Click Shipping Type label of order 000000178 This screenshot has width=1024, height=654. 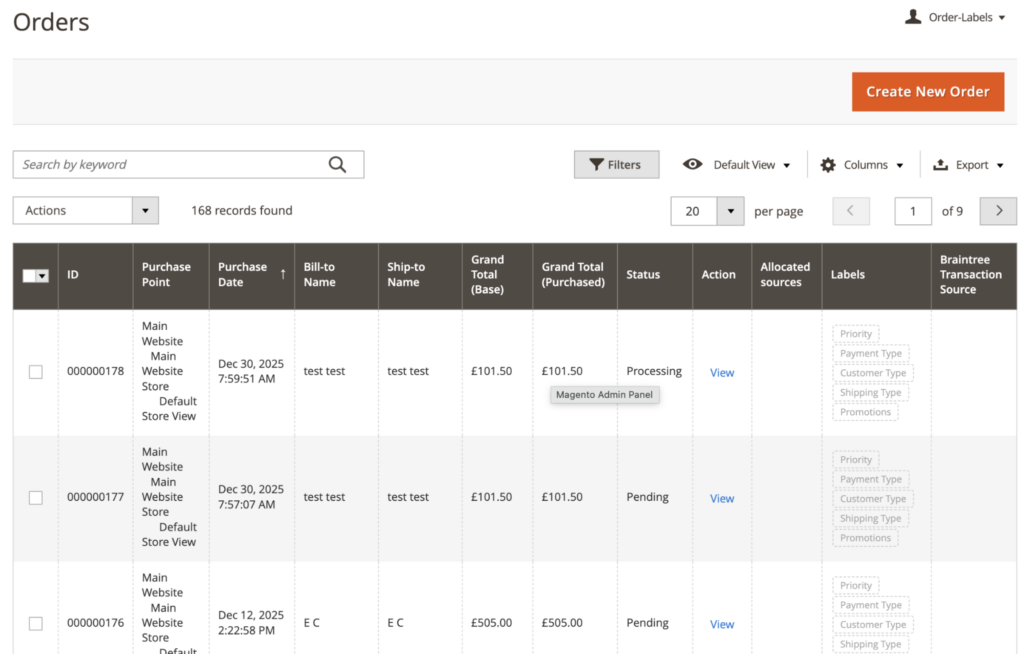[871, 393]
